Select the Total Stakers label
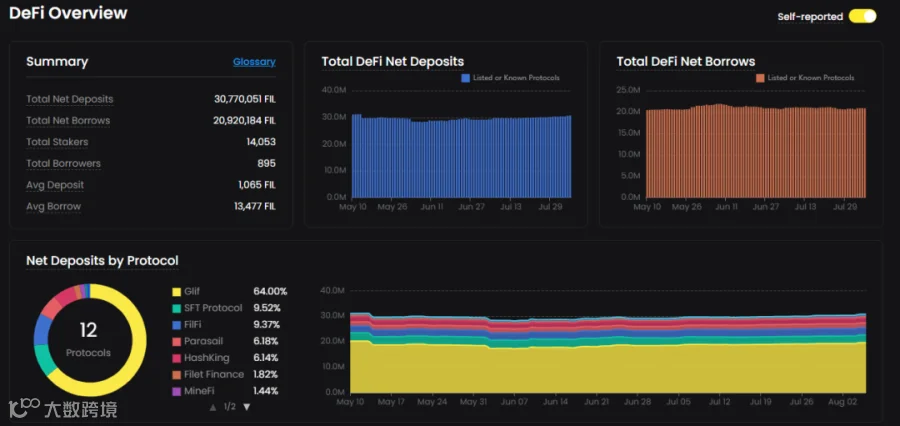This screenshot has width=900, height=426. (57, 142)
